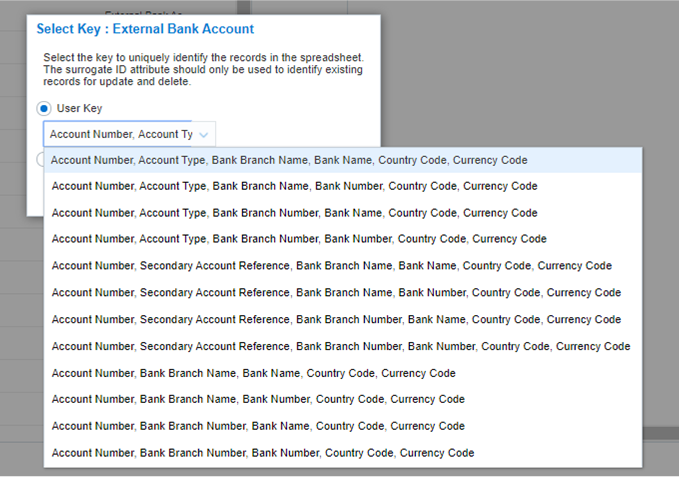
Task: Choose Account Number, Bank Branch Name, Bank Name key
Action: [253, 373]
